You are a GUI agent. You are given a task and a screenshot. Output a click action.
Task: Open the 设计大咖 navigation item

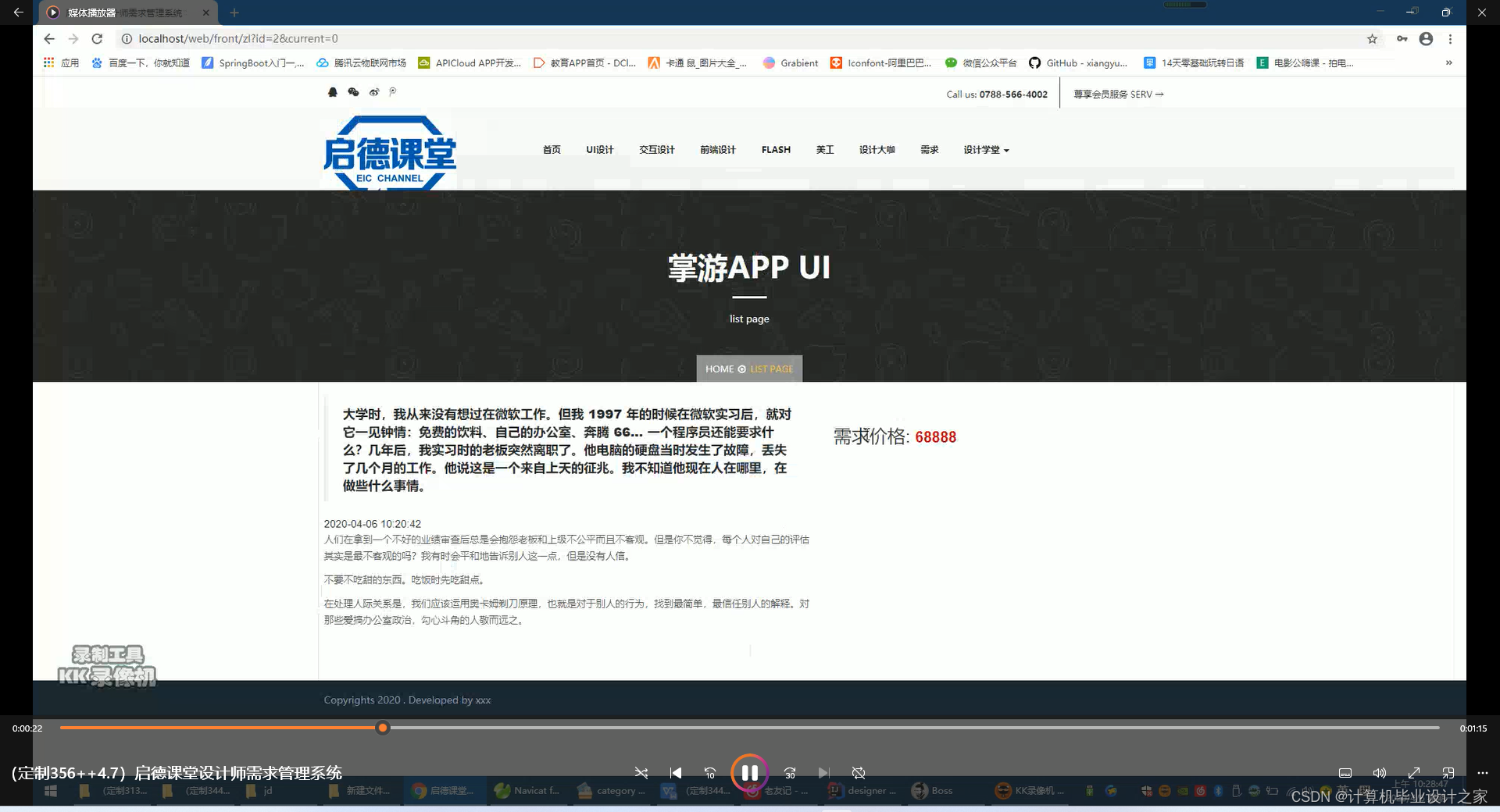pyautogui.click(x=877, y=150)
